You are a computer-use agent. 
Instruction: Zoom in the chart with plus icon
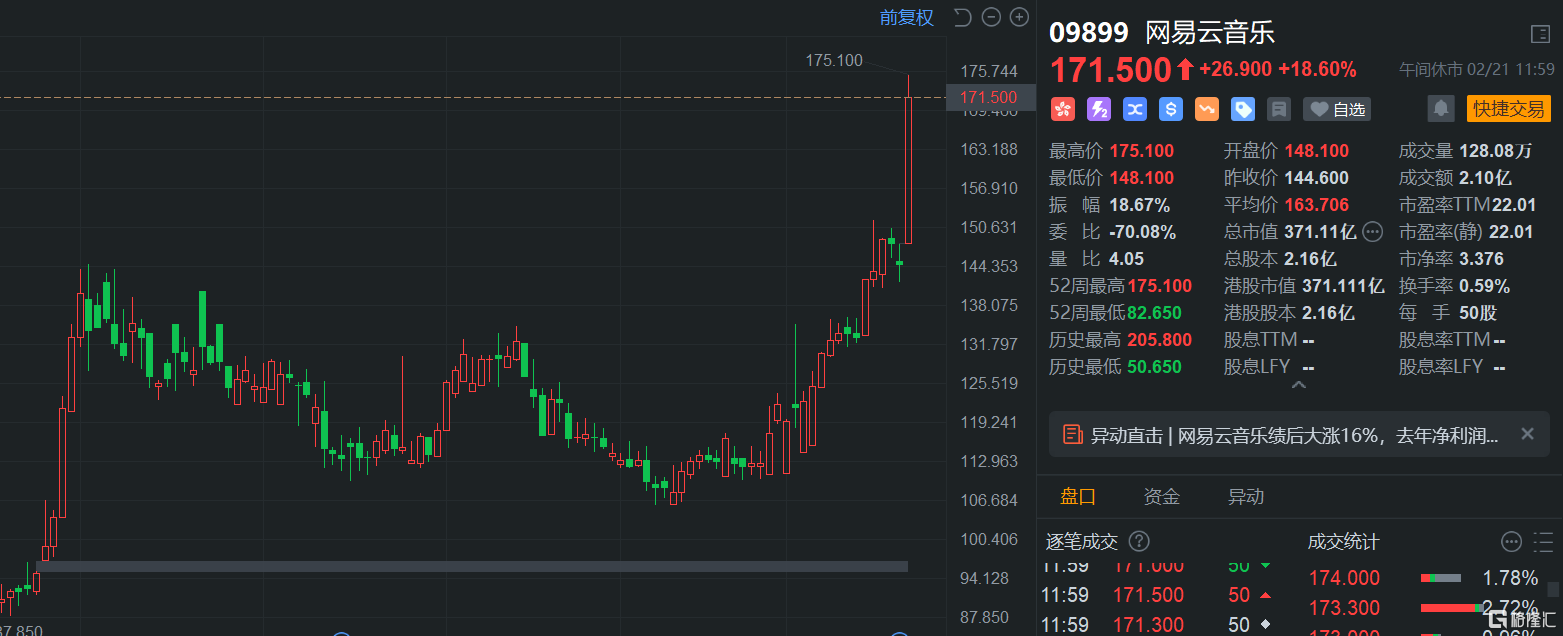coord(1019,17)
